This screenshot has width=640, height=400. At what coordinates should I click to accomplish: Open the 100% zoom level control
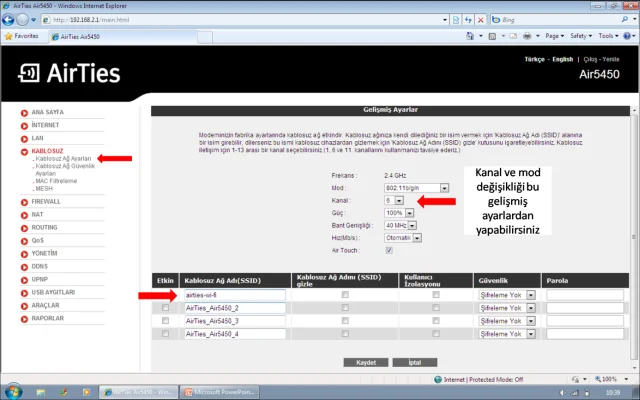(609, 379)
